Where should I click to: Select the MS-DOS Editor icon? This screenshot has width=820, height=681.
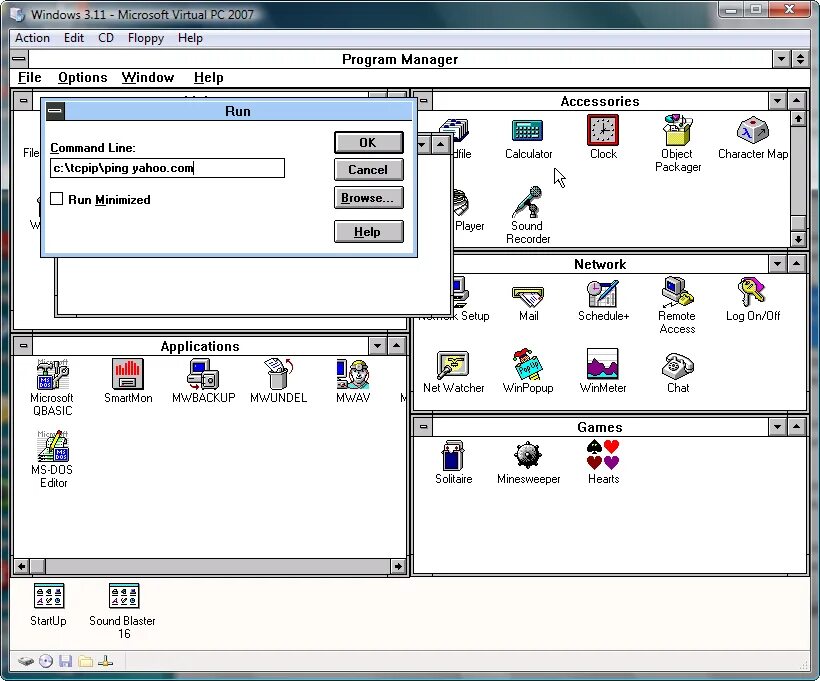click(52, 446)
